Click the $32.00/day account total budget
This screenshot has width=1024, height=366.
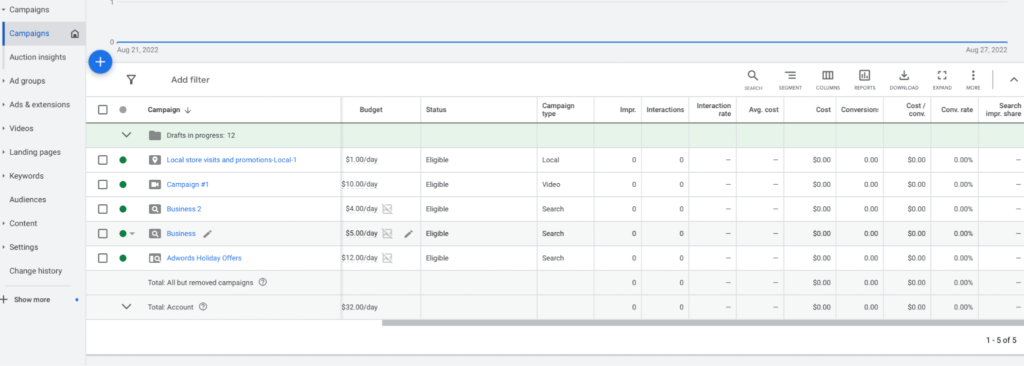click(x=360, y=307)
